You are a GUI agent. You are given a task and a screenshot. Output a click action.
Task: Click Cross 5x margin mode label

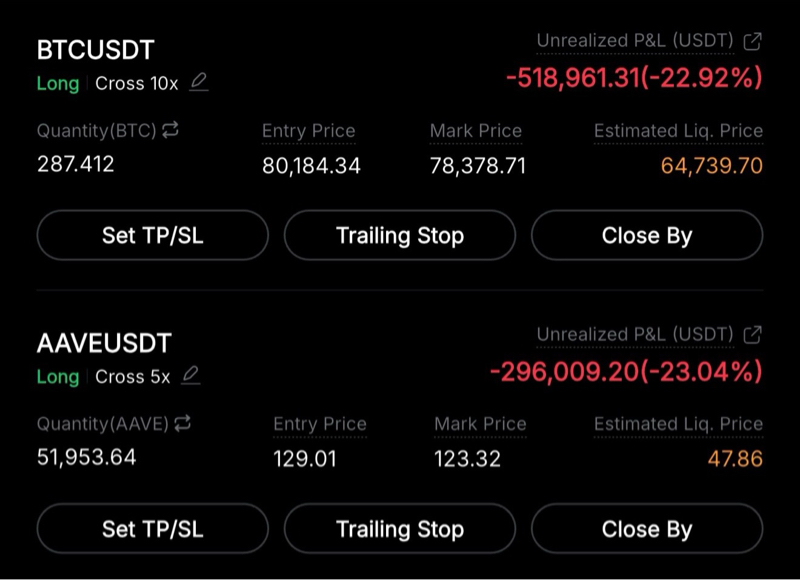[132, 377]
